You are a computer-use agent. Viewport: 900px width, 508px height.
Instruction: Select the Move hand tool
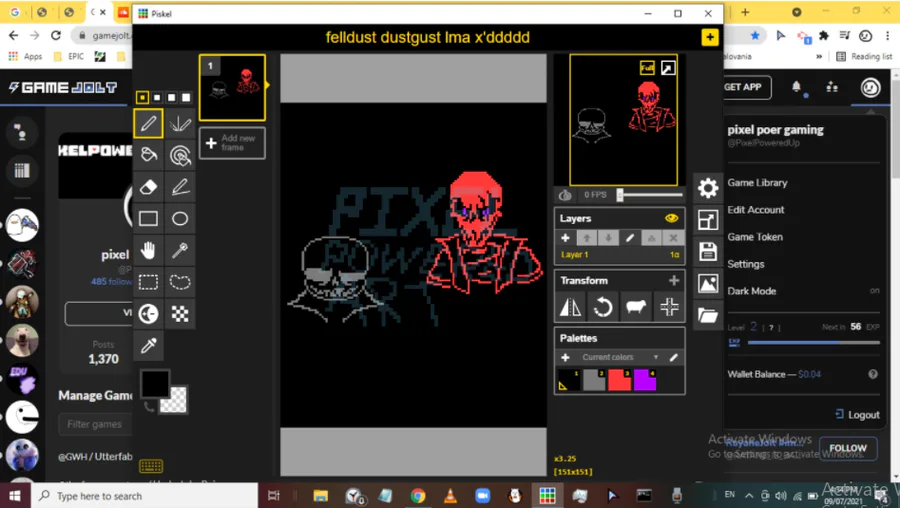[x=148, y=250]
